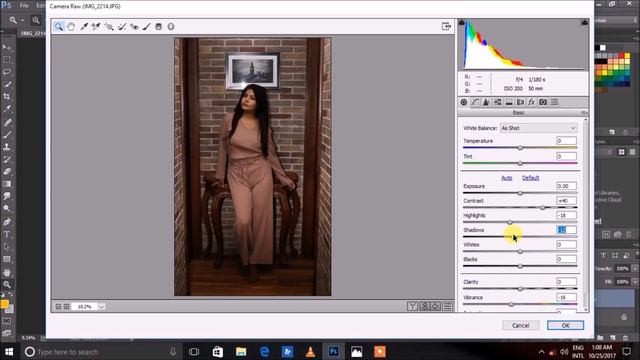
Task: Click the Tint value field
Action: click(566, 156)
